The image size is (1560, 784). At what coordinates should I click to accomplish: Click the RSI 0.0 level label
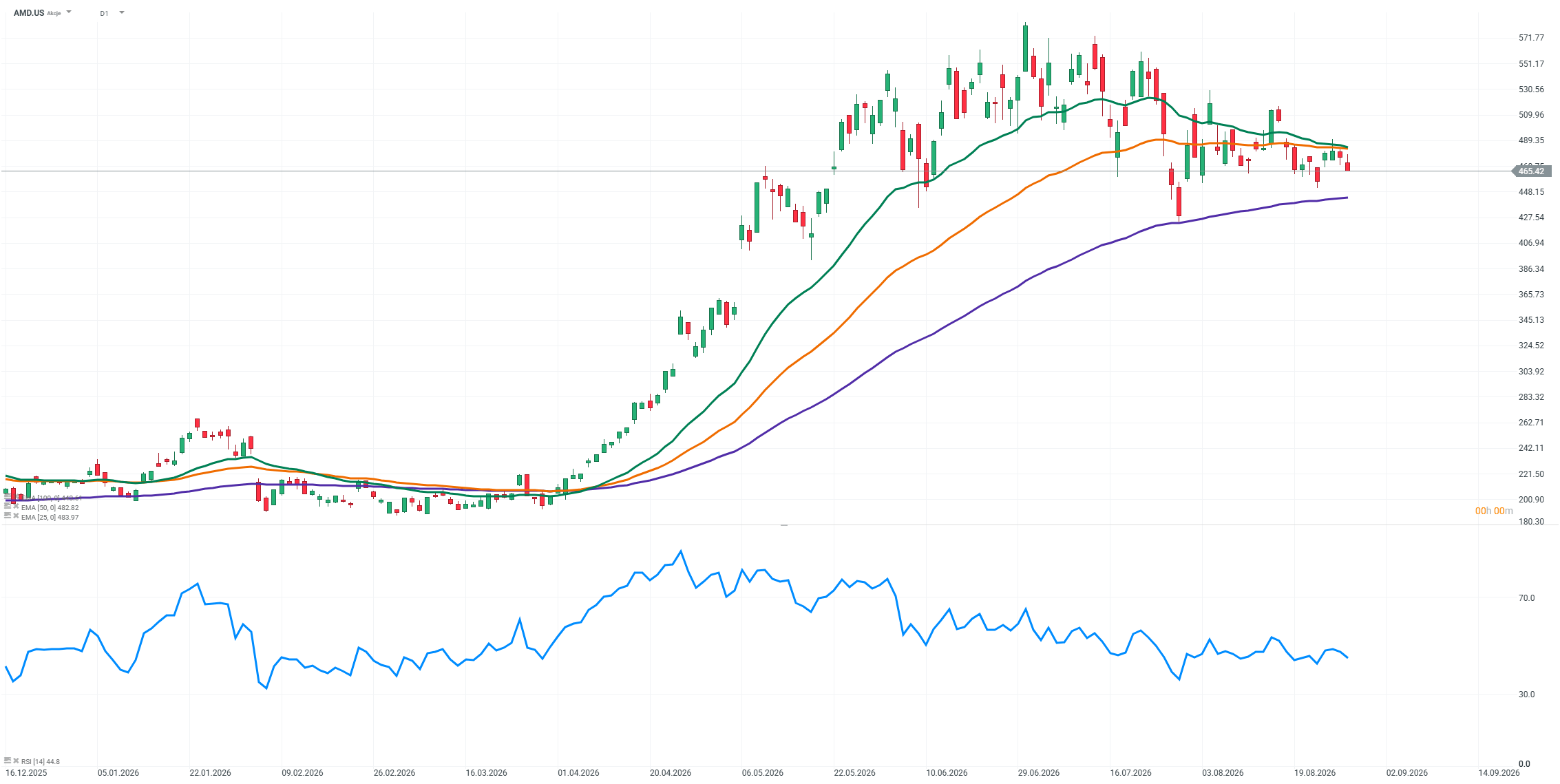pos(1524,763)
